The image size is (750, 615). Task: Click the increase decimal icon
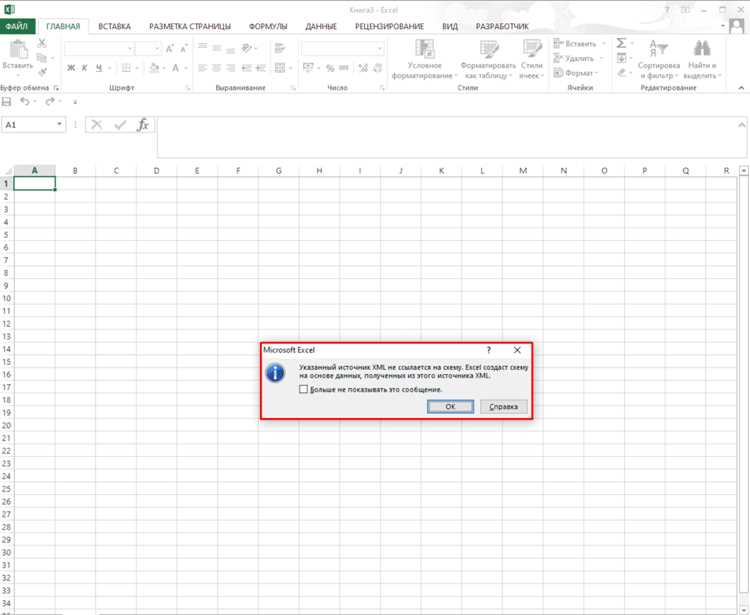[x=363, y=68]
